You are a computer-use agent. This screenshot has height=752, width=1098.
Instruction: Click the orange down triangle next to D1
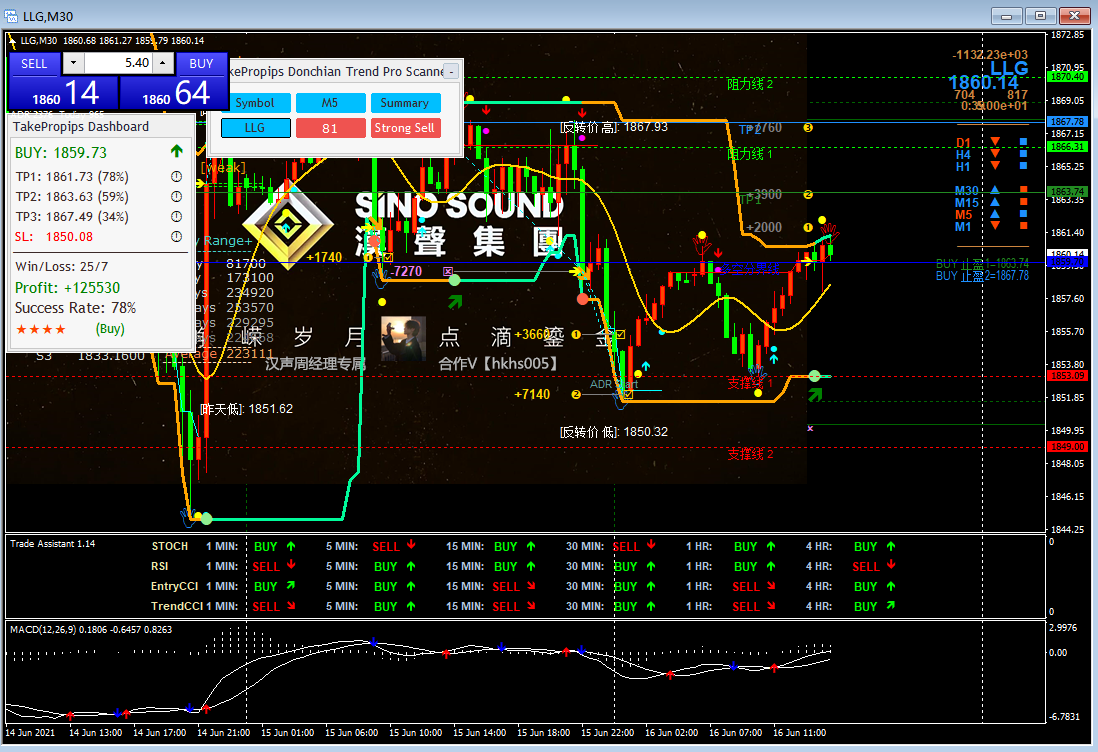click(x=995, y=142)
